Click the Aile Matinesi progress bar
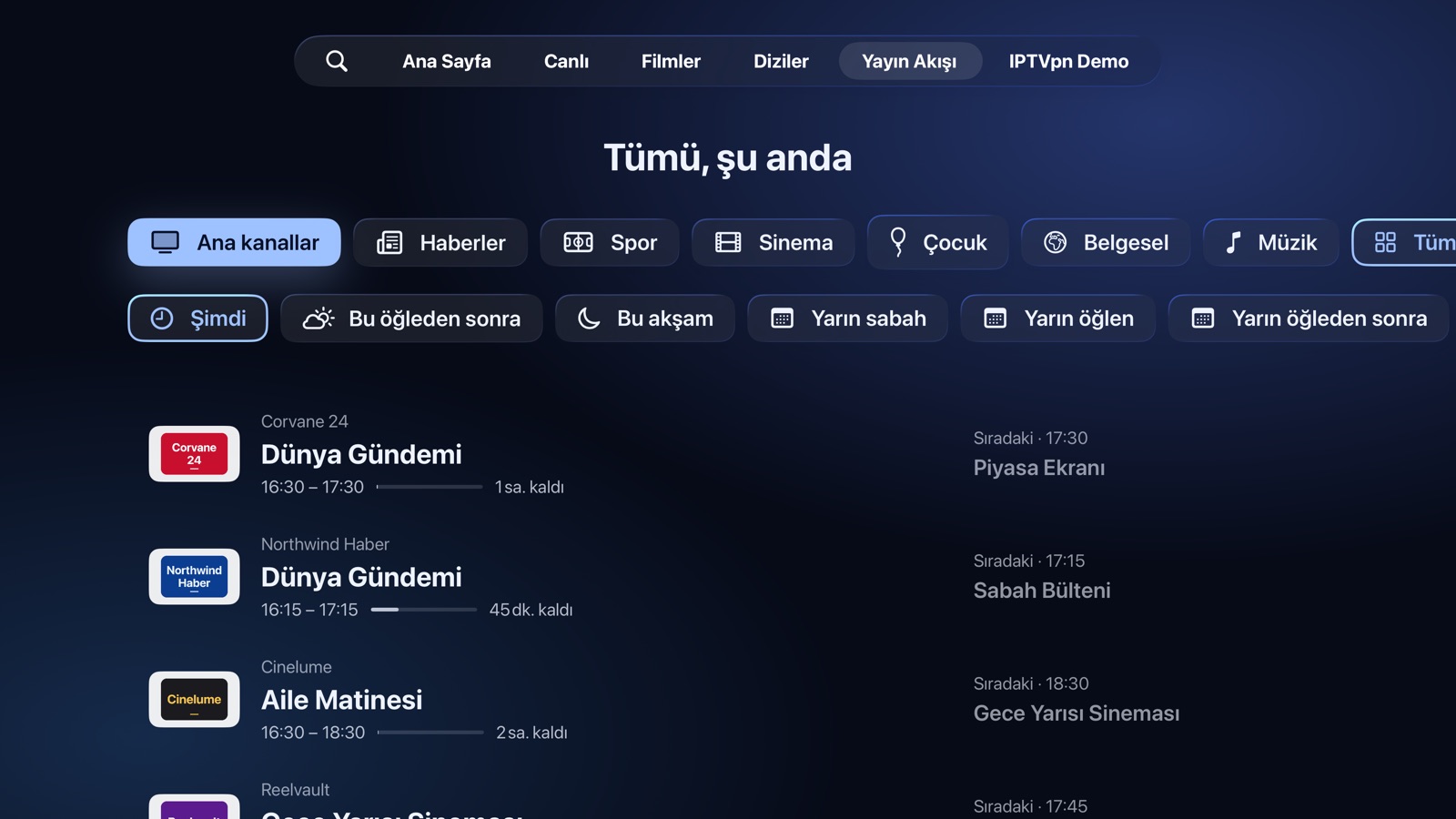Viewport: 1456px width, 819px height. 430,733
